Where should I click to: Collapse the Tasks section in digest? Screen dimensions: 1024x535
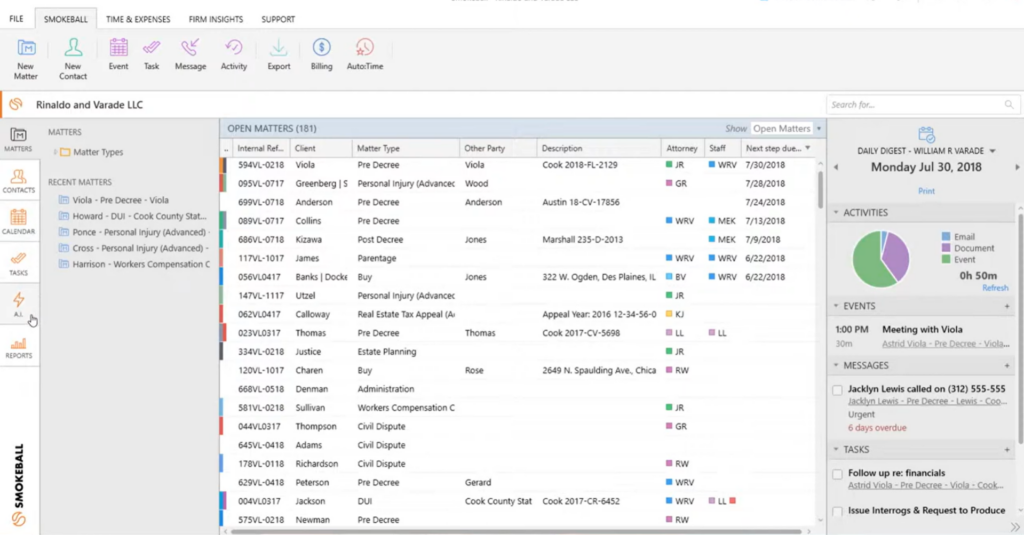point(836,449)
